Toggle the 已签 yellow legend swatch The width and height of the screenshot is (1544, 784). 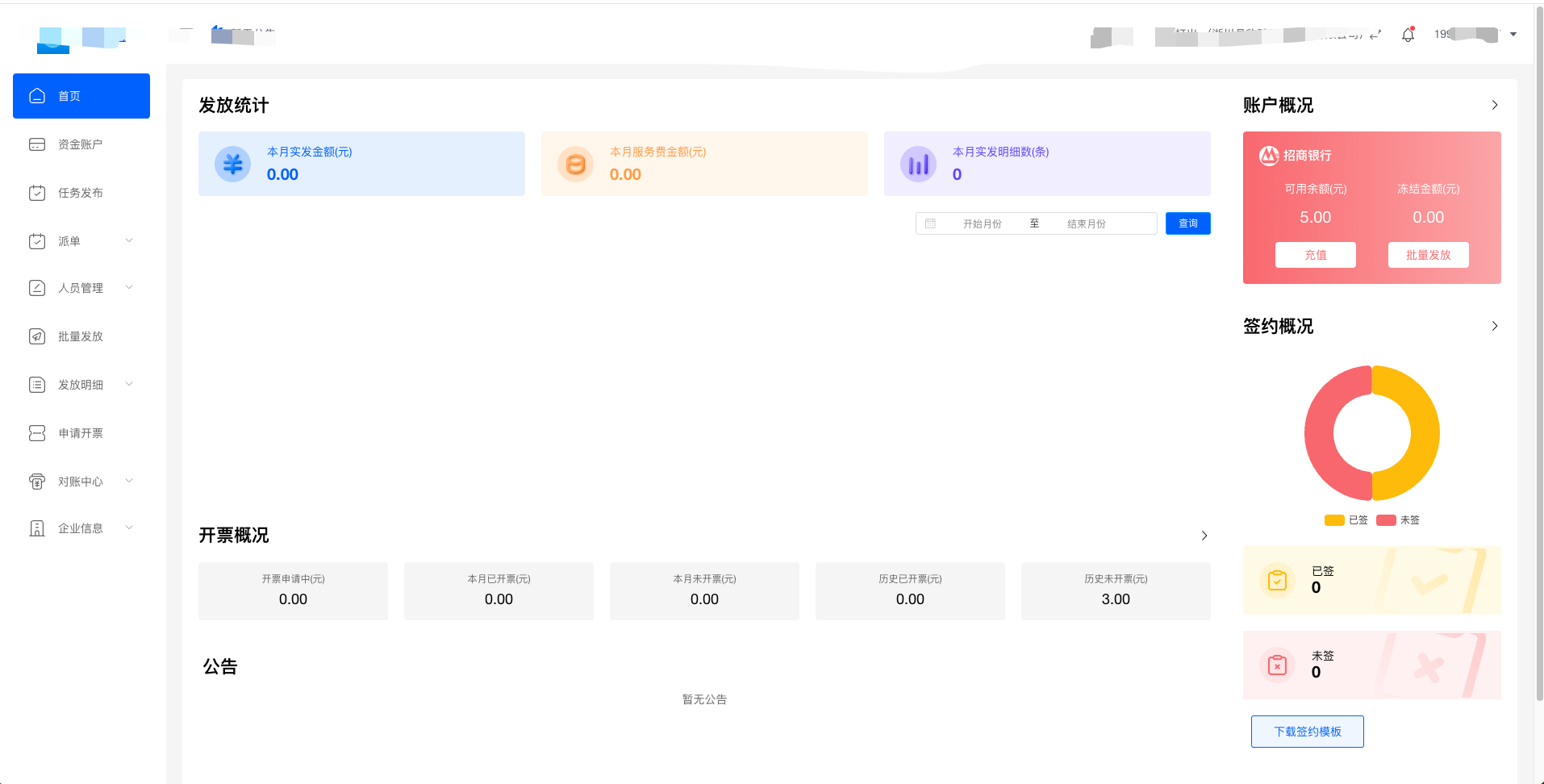tap(1334, 520)
